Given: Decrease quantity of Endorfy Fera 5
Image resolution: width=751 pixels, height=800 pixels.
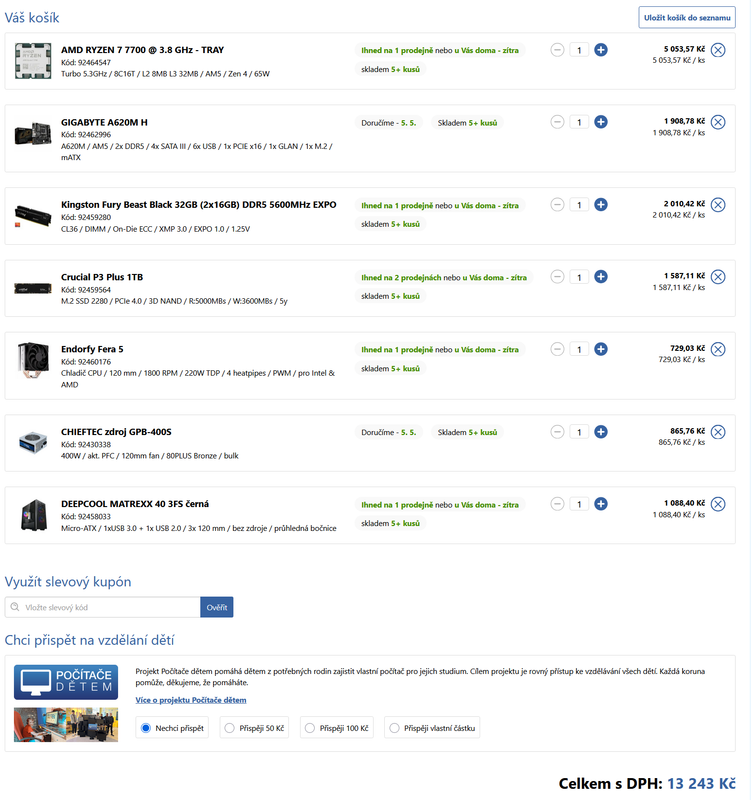Looking at the screenshot, I should point(557,349).
